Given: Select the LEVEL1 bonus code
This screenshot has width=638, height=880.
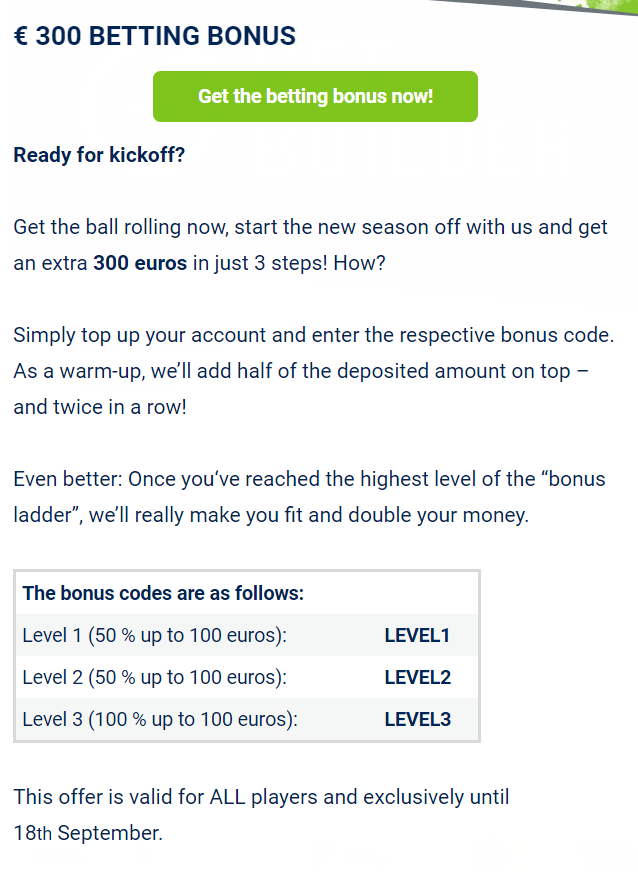Looking at the screenshot, I should coord(417,635).
